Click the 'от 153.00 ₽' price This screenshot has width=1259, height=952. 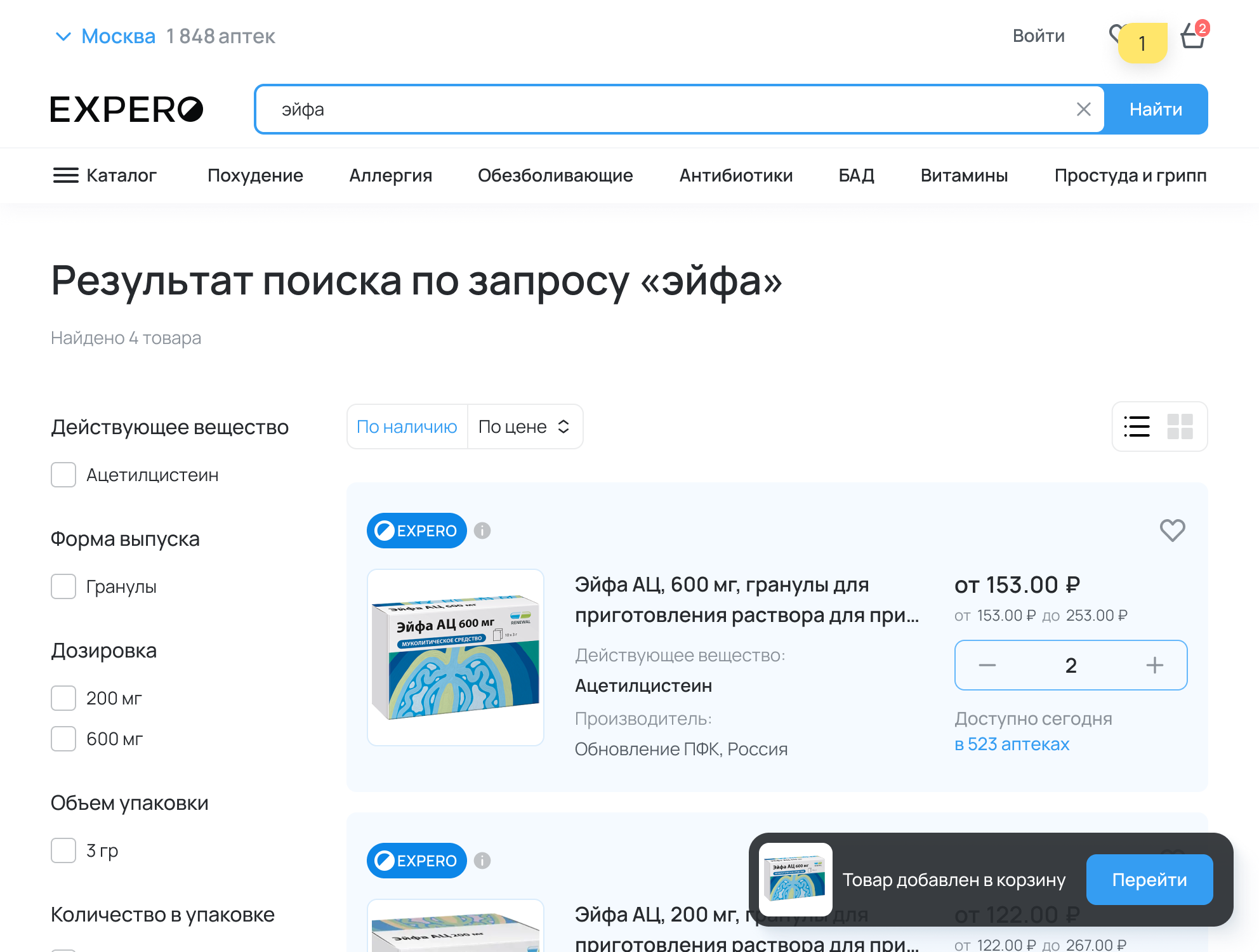[x=1017, y=585]
